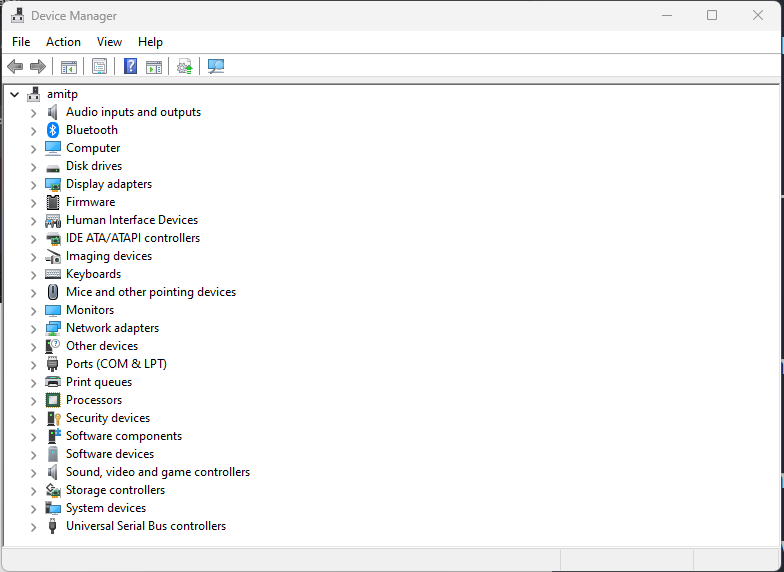Image resolution: width=784 pixels, height=572 pixels.
Task: Expand the Monitors node
Action: tap(34, 311)
